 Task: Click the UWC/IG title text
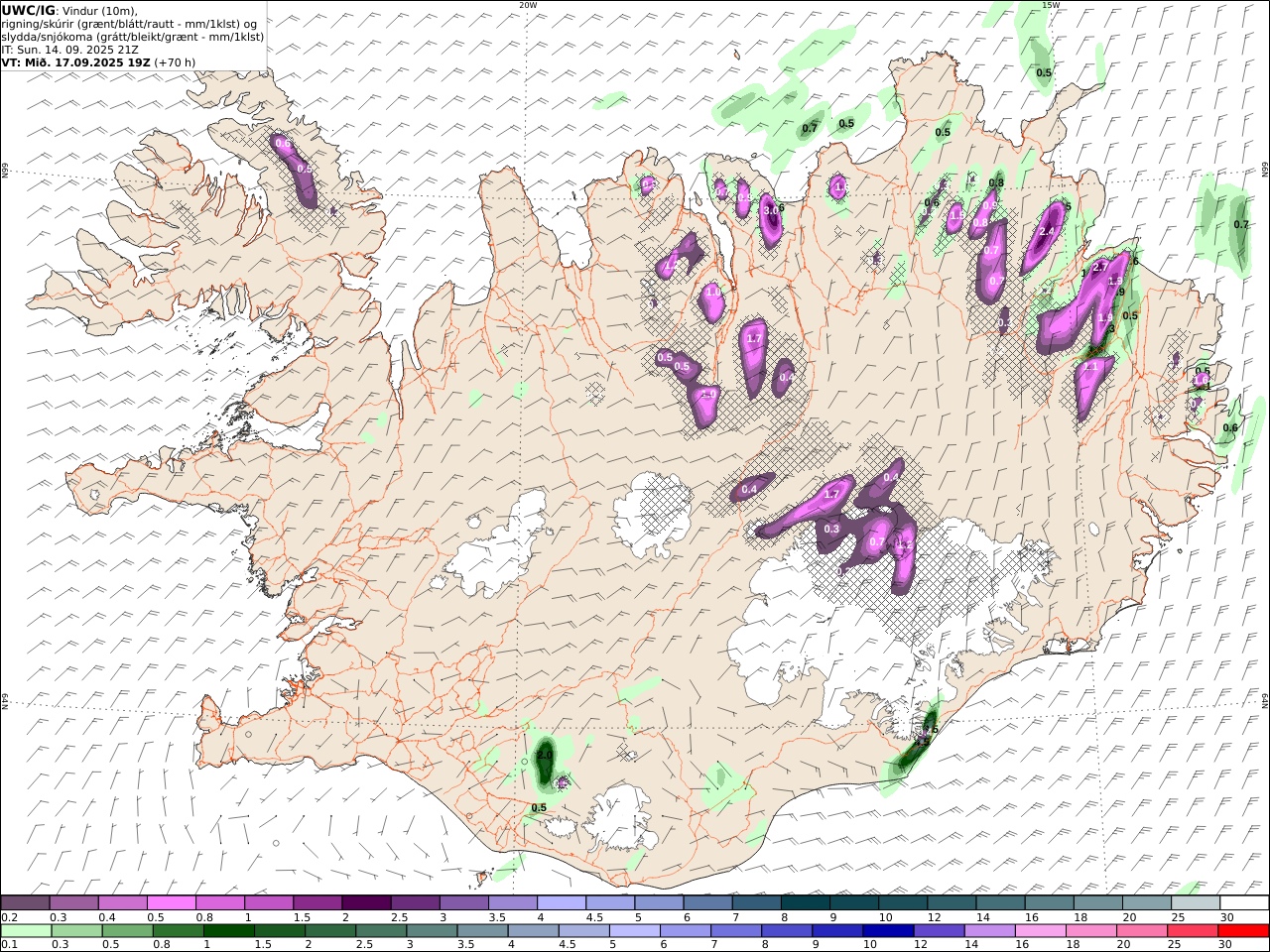(x=27, y=10)
